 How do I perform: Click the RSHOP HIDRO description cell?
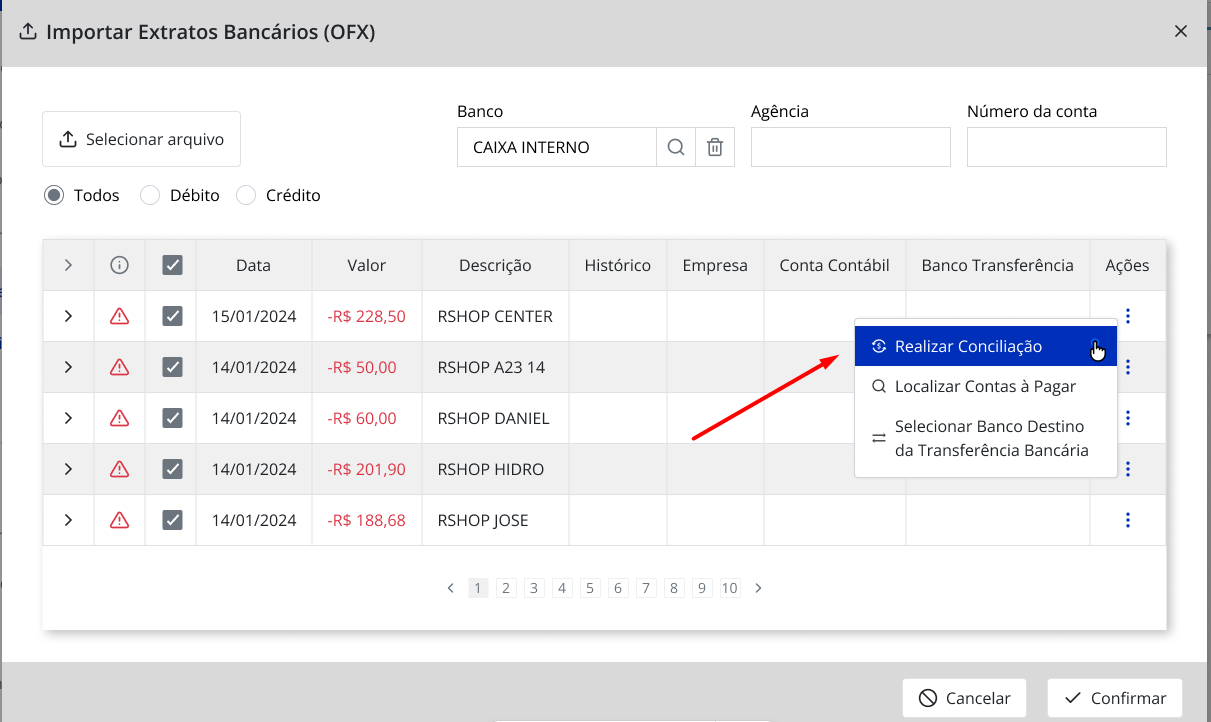coord(495,469)
